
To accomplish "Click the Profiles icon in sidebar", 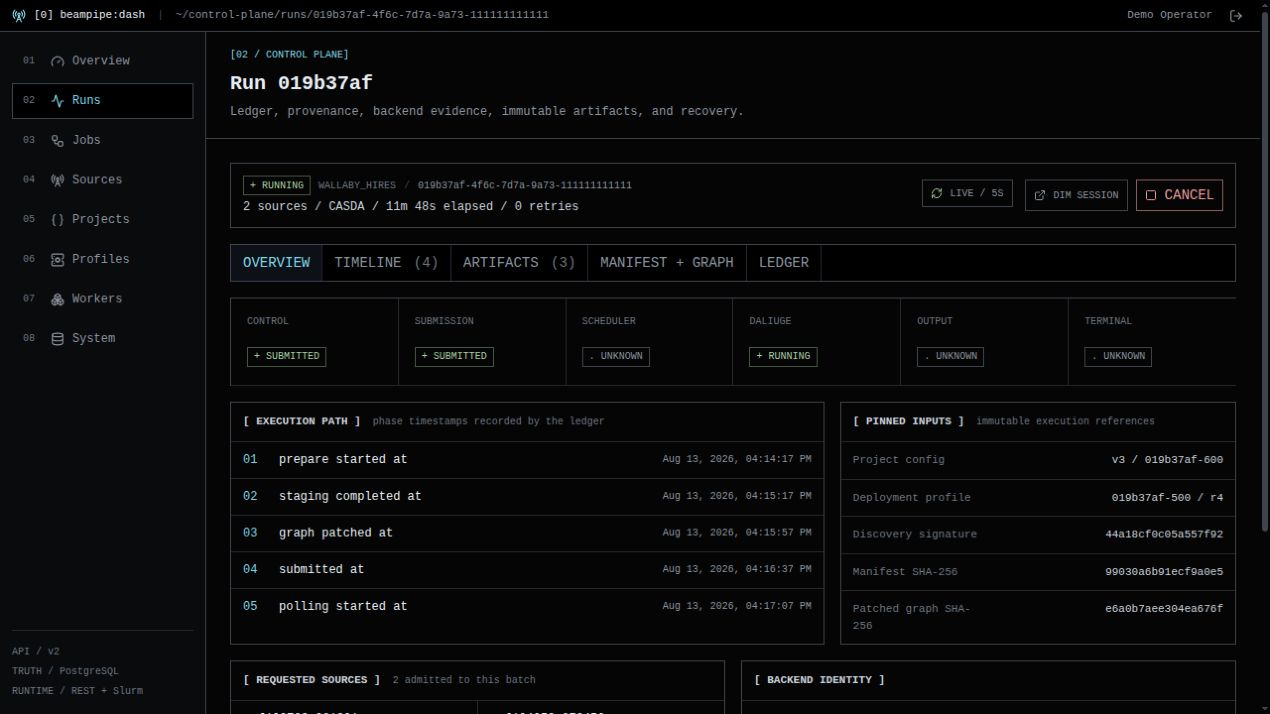I will point(57,260).
